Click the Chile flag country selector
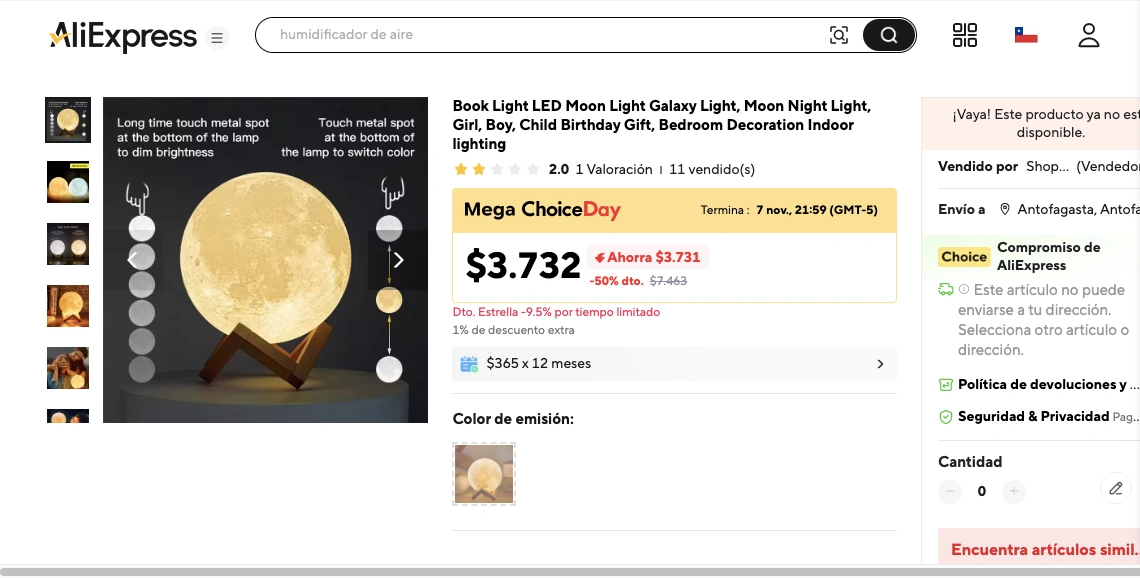Image resolution: width=1140 pixels, height=578 pixels. 1026,35
